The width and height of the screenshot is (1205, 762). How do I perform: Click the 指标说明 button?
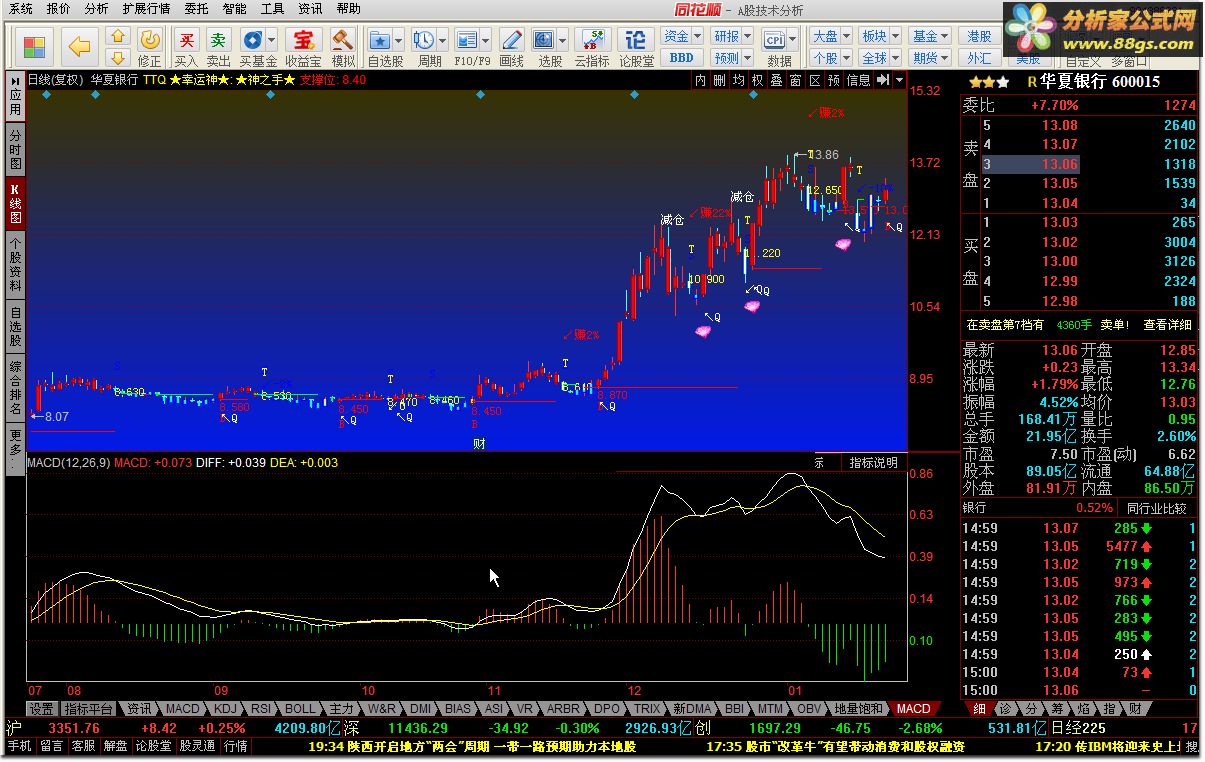(x=873, y=462)
